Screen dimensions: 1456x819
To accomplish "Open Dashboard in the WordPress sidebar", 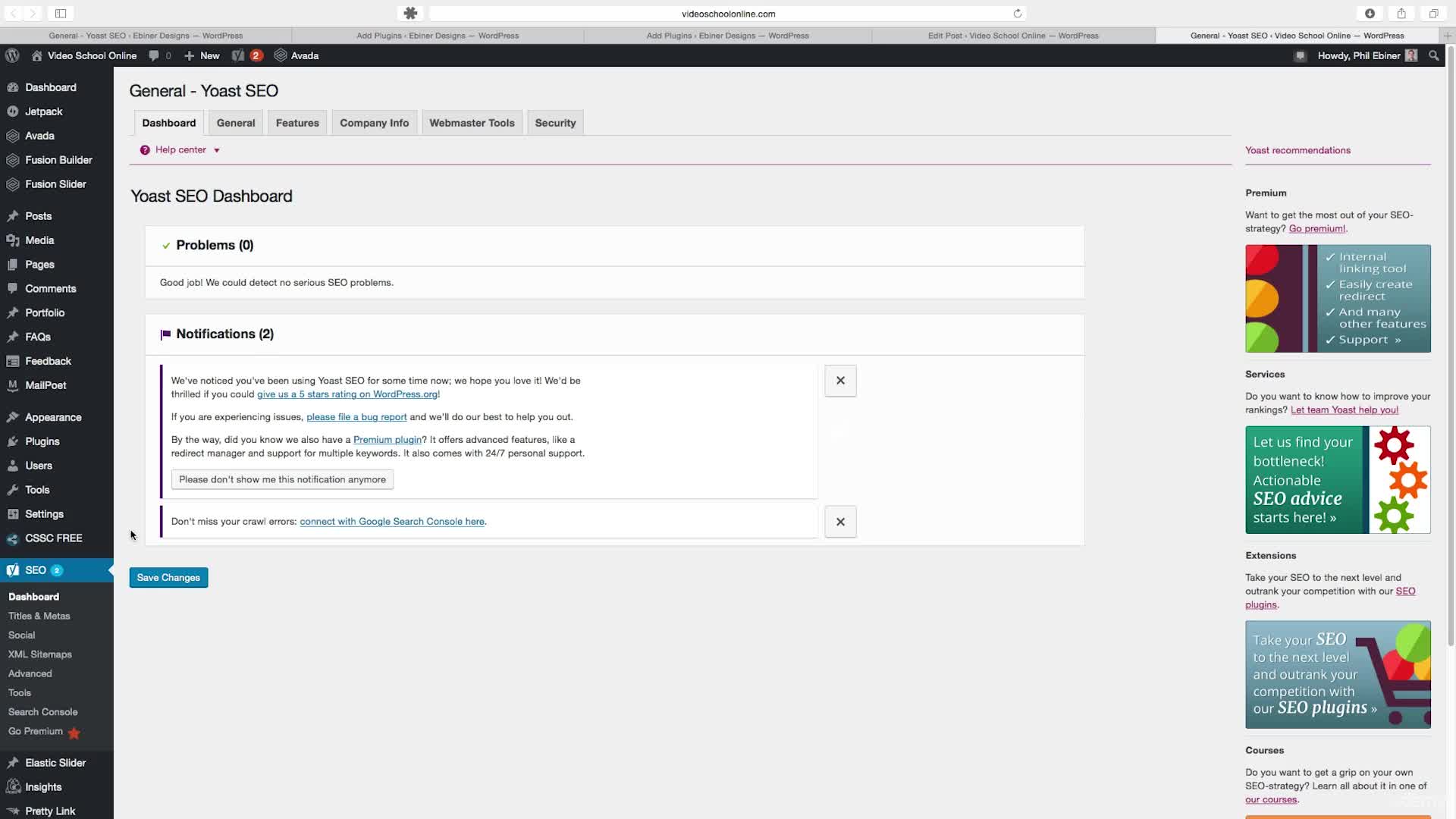I will click(50, 87).
